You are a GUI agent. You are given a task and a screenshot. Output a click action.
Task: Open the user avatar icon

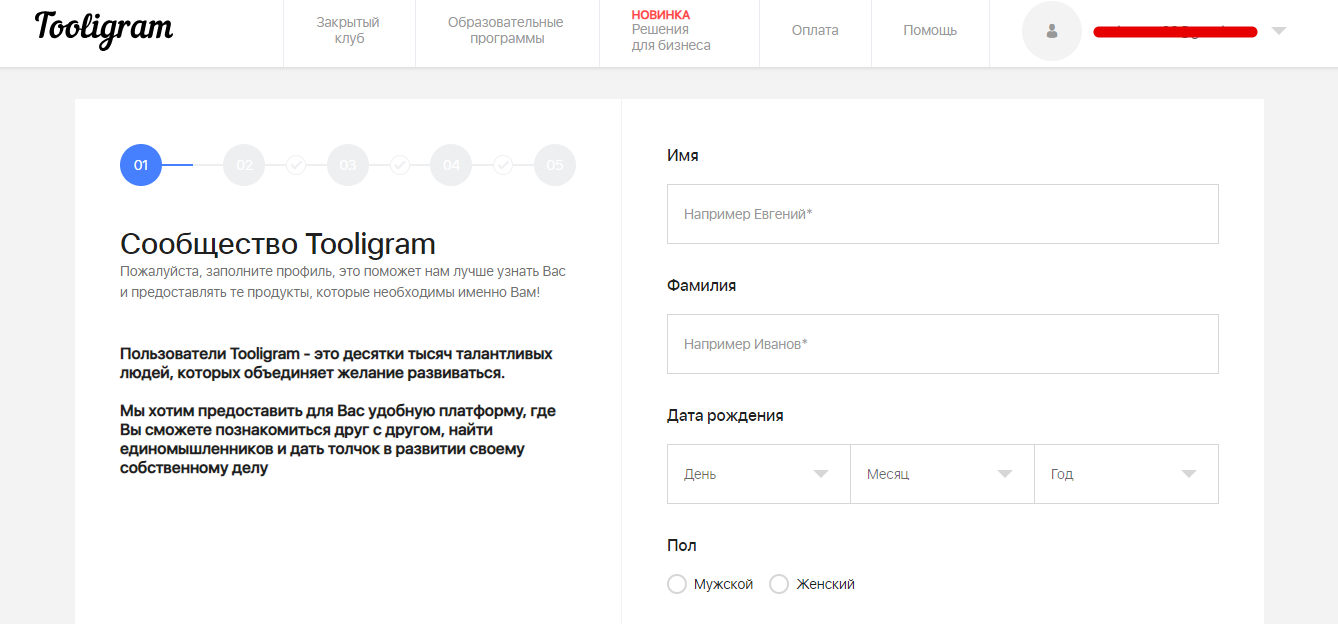(x=1052, y=31)
